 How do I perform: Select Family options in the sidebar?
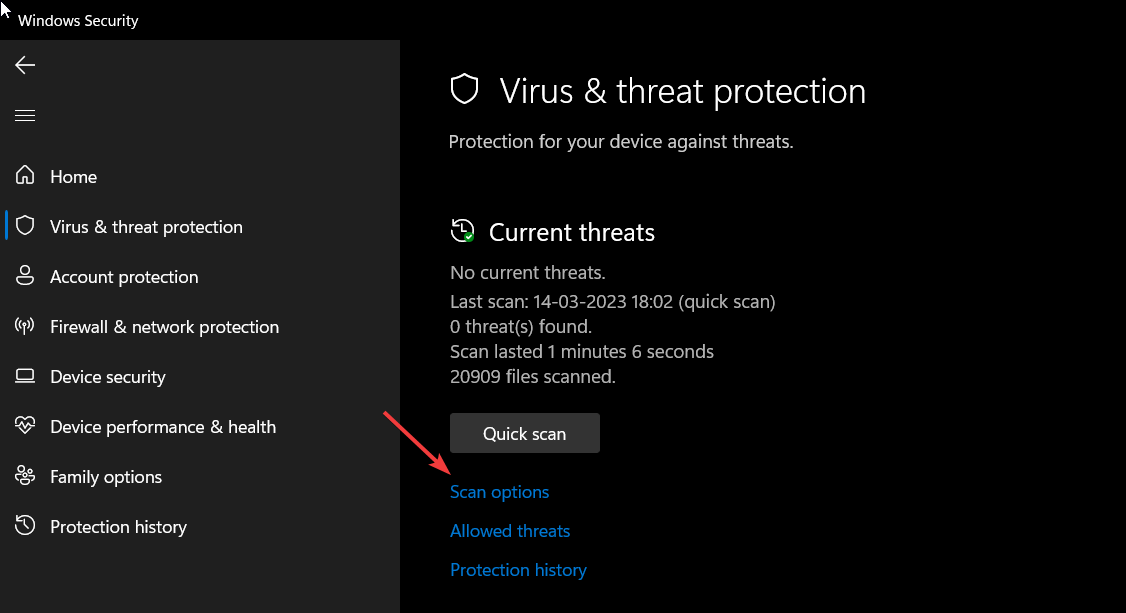[105, 476]
